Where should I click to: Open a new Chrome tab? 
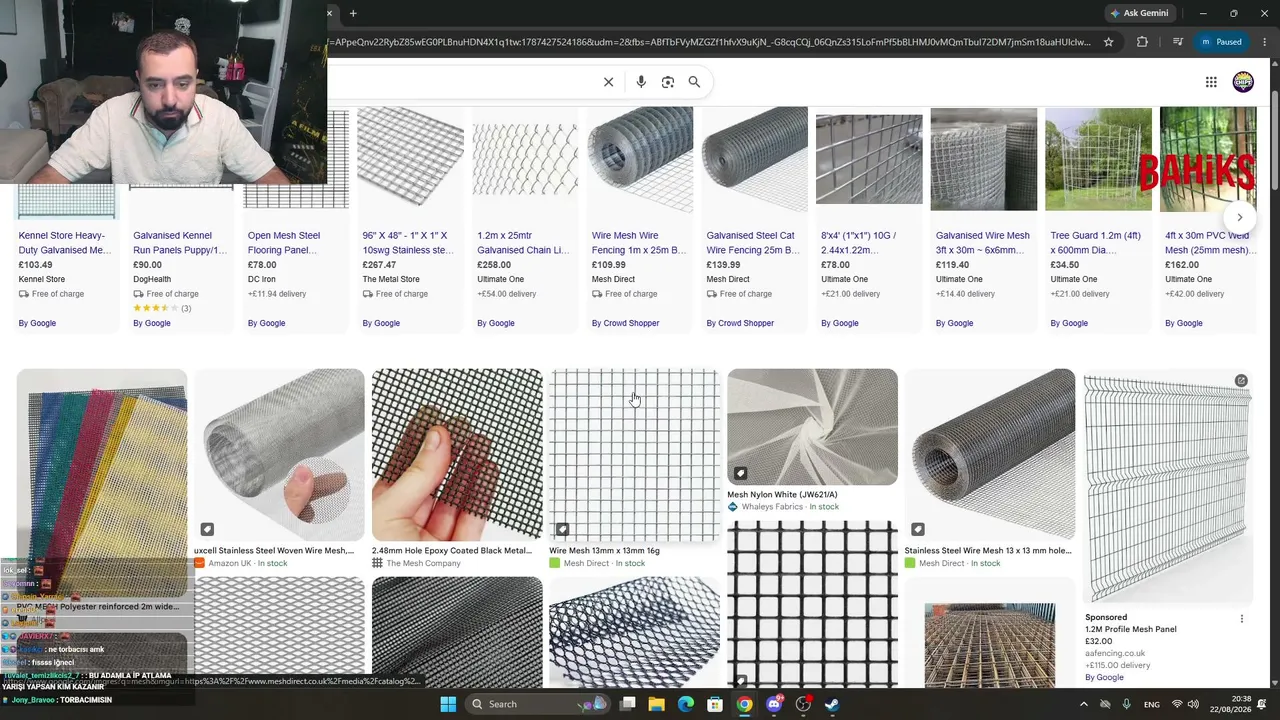coord(353,13)
